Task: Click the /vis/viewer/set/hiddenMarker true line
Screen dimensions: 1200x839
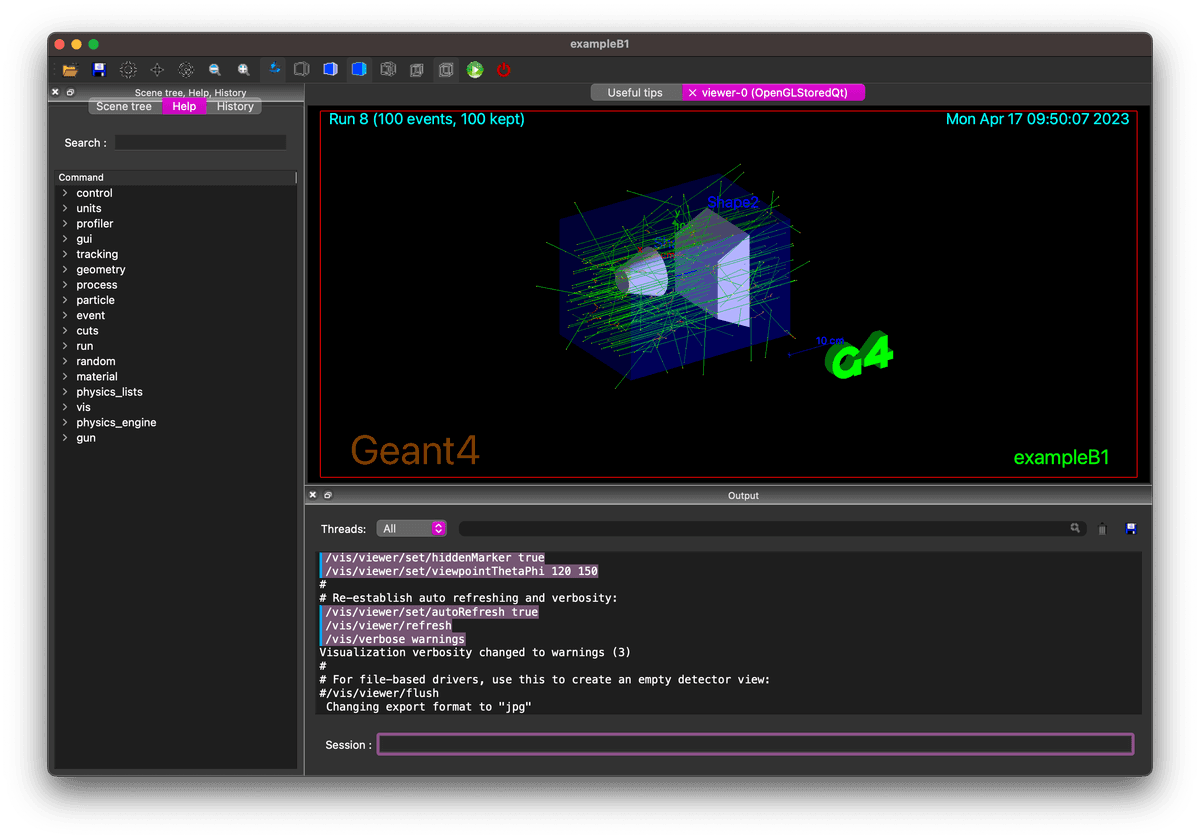Action: [435, 558]
